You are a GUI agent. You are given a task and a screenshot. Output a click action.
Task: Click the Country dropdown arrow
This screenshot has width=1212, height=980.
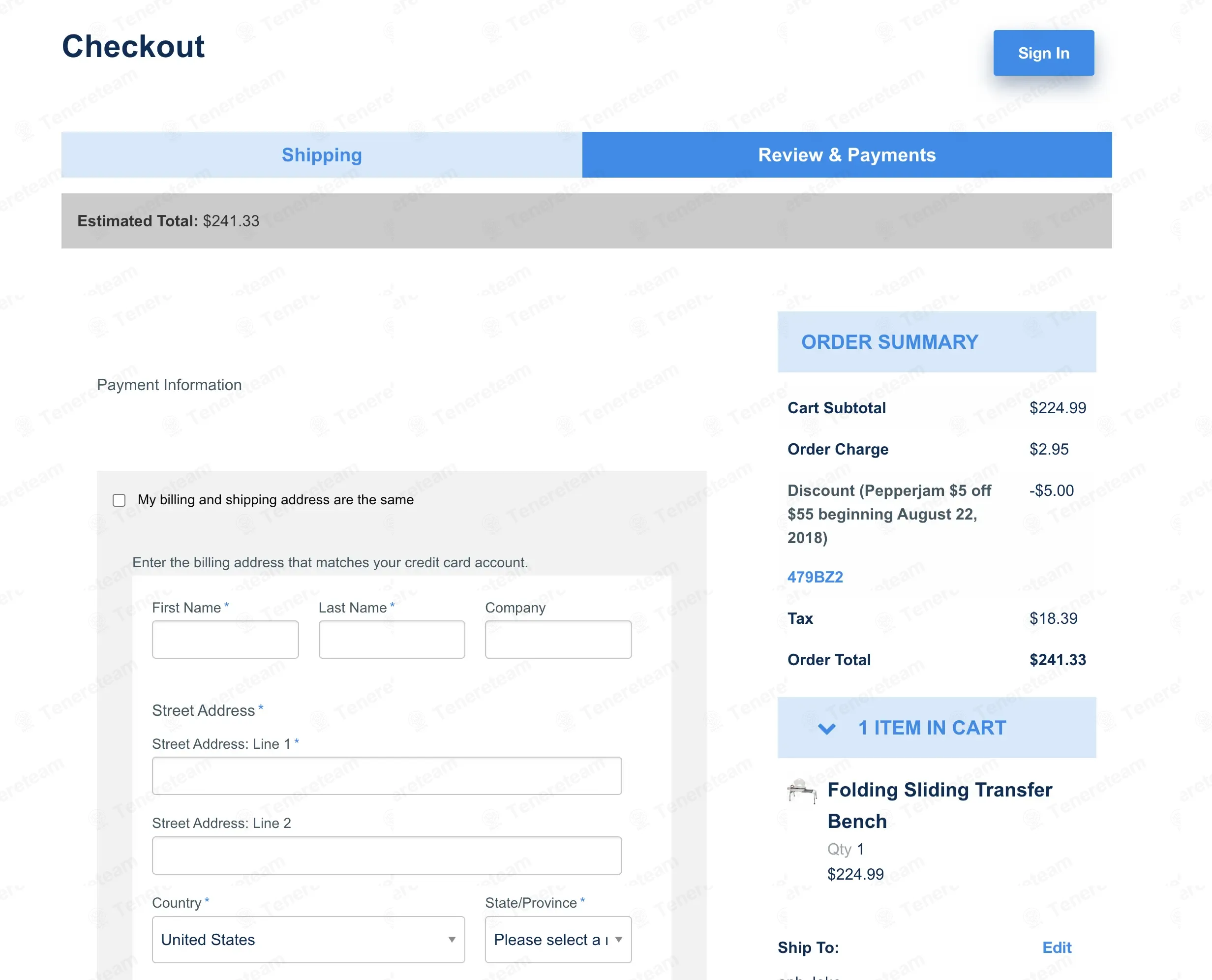[452, 939]
